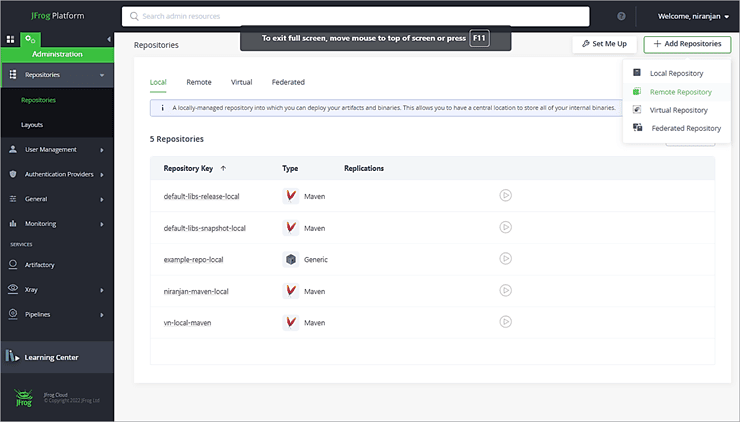Switch to the Virtual repositories tab

pos(241,82)
